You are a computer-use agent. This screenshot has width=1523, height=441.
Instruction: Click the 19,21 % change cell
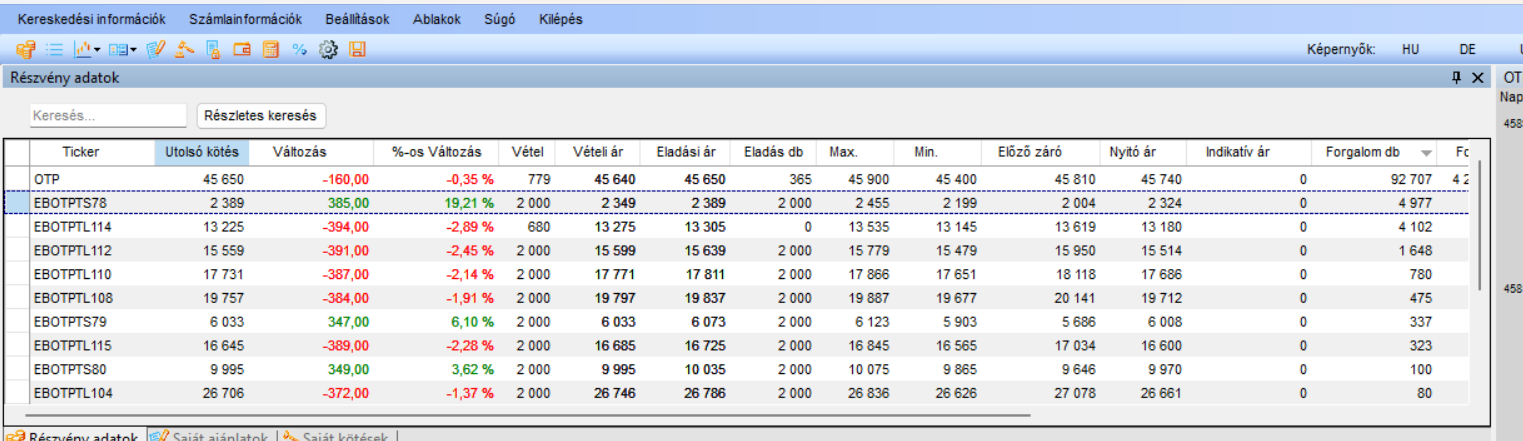coord(436,202)
